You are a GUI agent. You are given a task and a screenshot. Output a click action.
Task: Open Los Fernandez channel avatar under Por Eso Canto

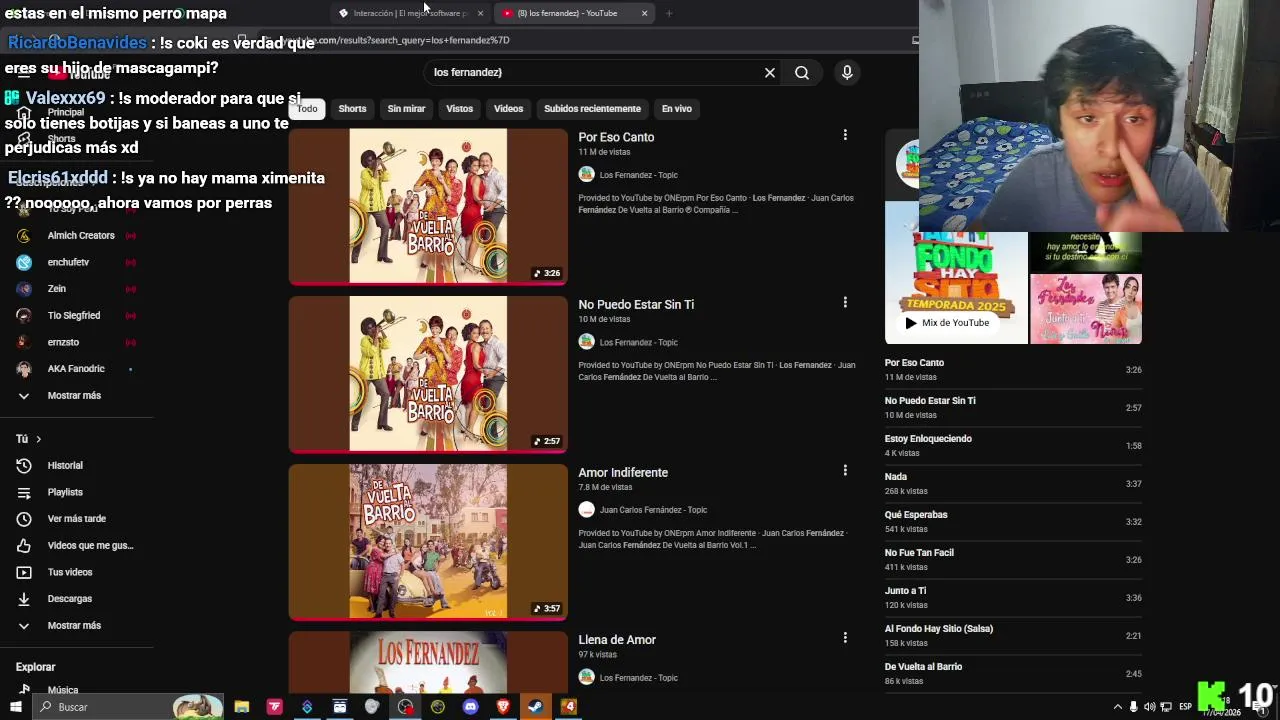586,174
